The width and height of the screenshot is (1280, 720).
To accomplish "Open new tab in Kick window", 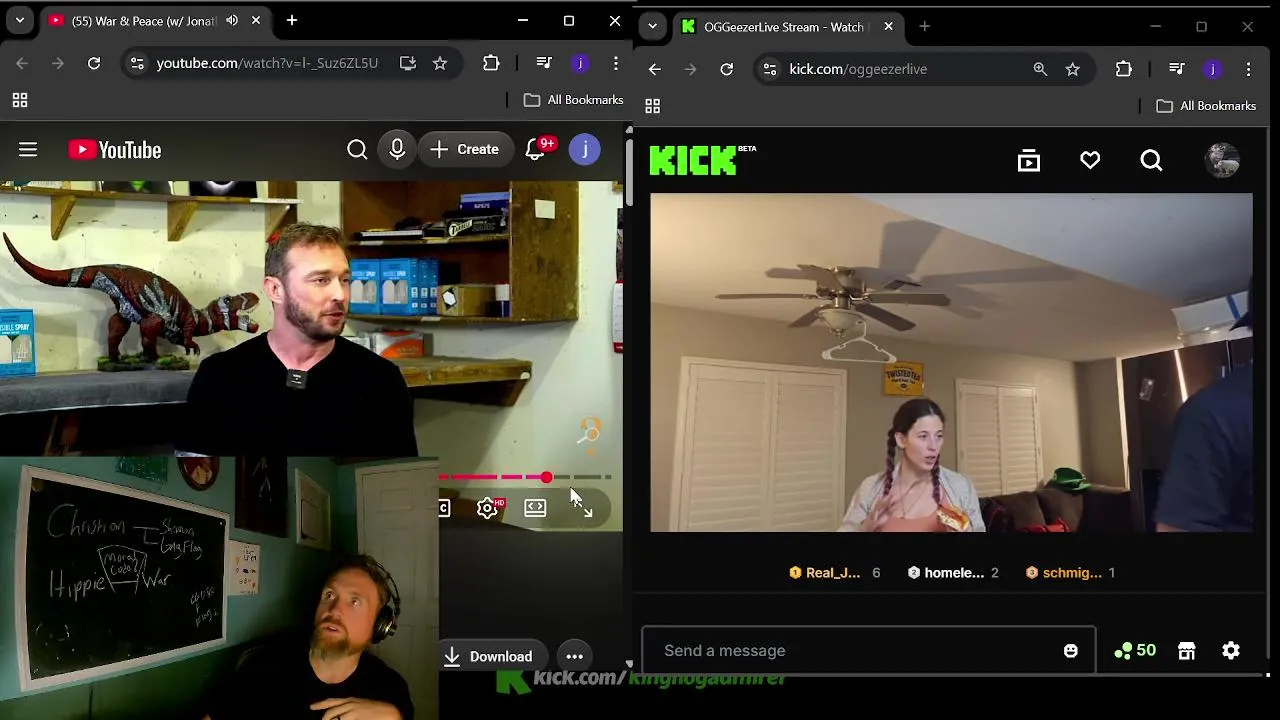I will point(924,27).
